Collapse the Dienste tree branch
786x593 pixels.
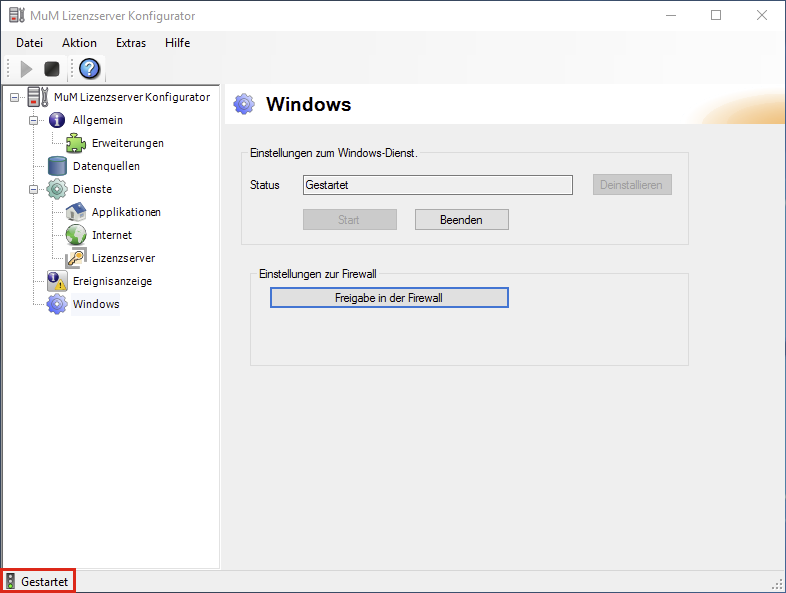click(x=33, y=189)
